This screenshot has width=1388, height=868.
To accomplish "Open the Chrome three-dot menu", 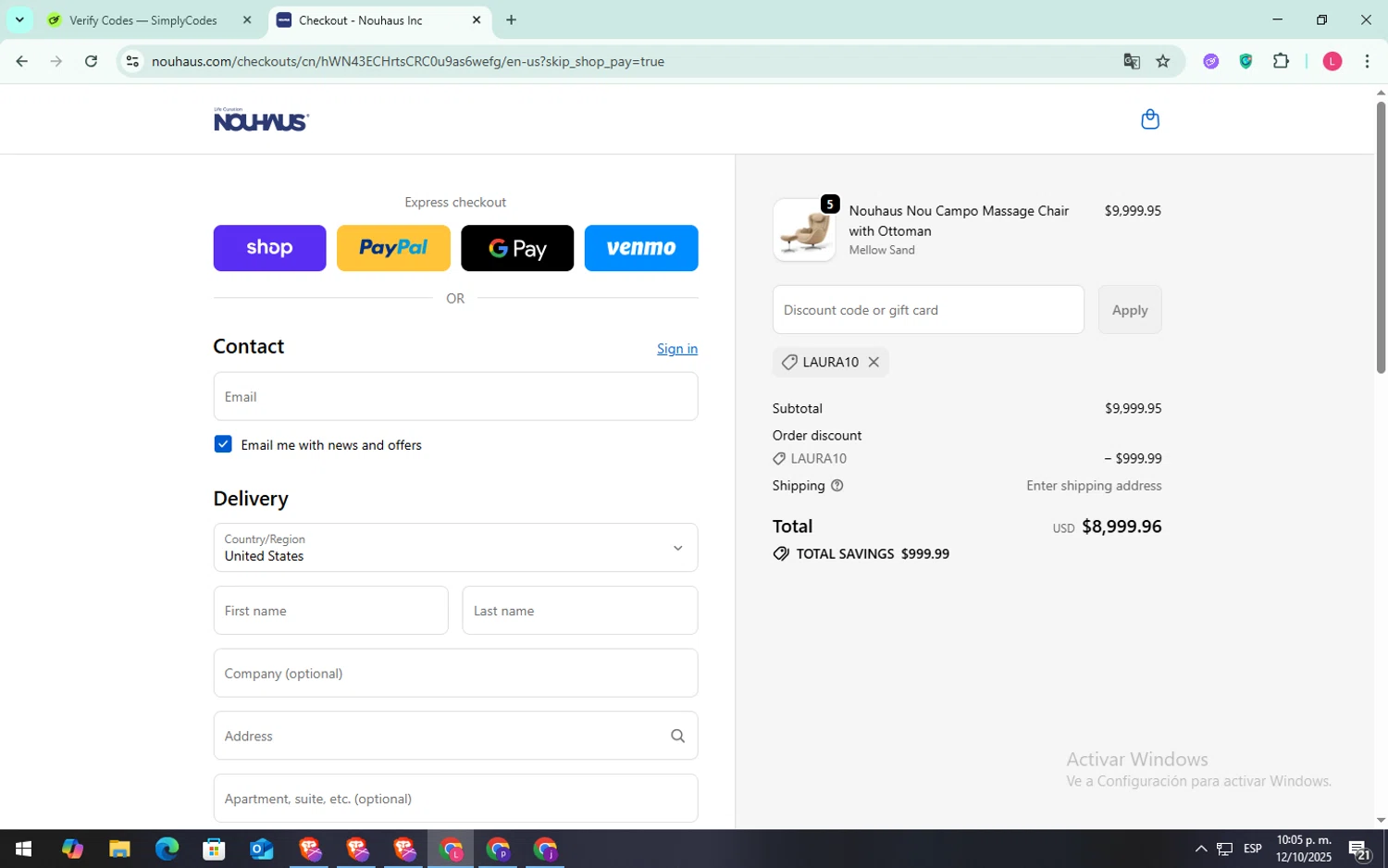I will (x=1367, y=61).
